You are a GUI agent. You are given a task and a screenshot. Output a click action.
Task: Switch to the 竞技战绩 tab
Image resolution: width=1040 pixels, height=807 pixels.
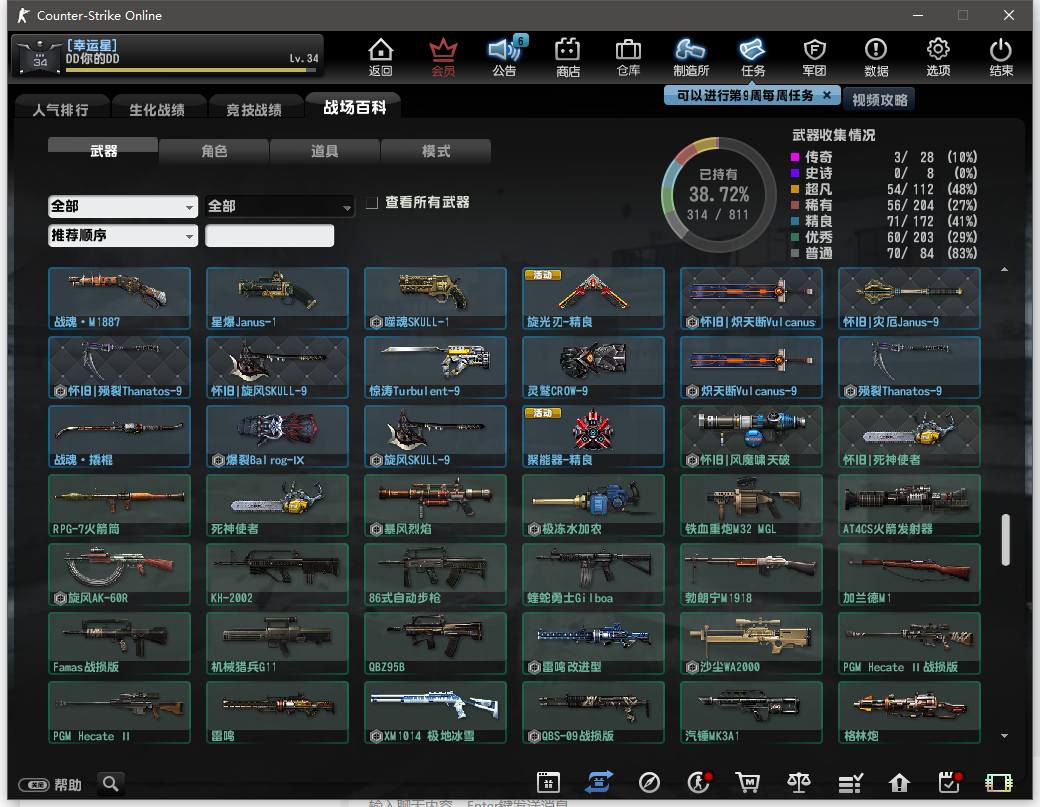(x=254, y=109)
